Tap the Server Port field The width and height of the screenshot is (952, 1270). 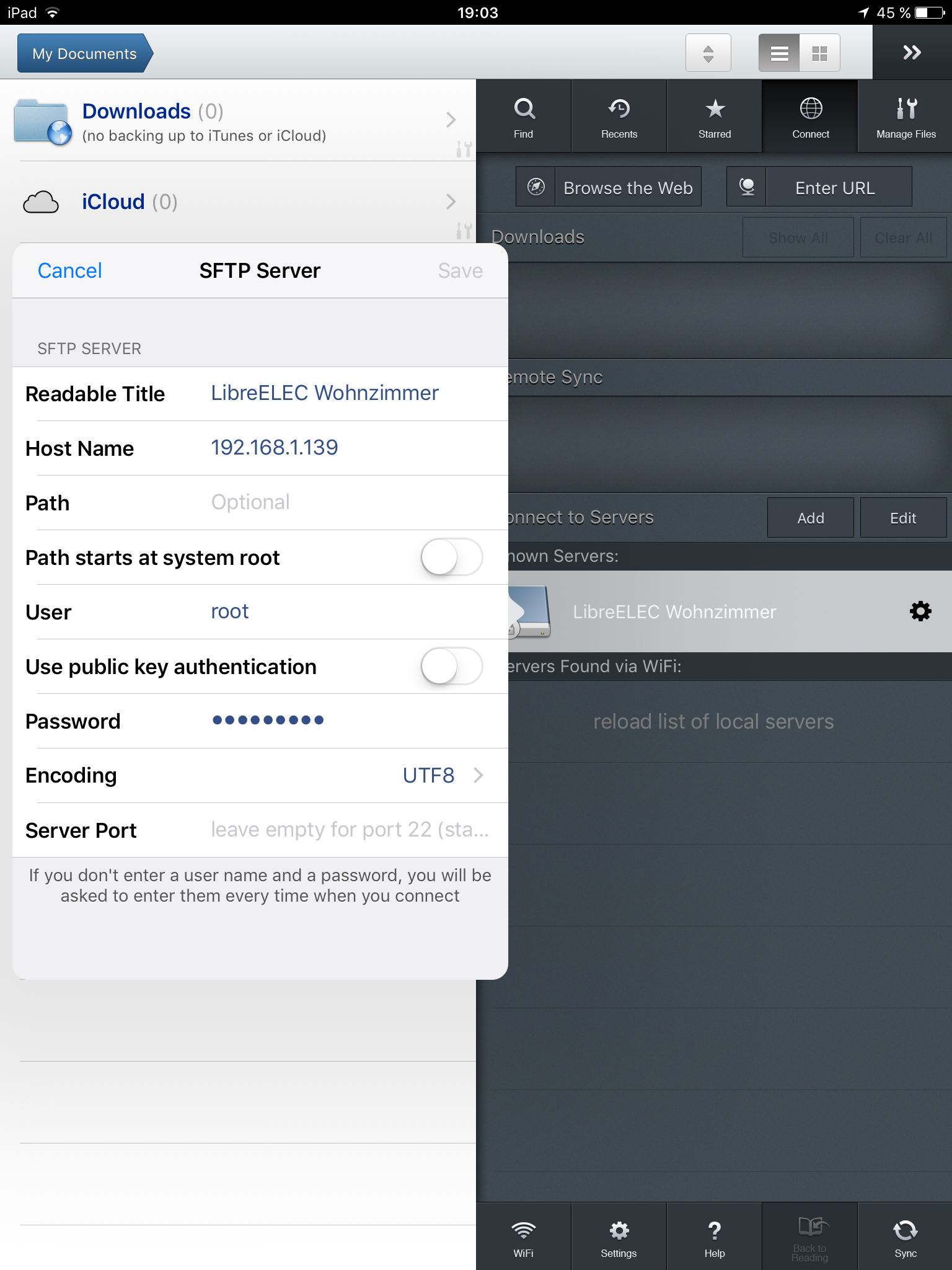[x=260, y=830]
